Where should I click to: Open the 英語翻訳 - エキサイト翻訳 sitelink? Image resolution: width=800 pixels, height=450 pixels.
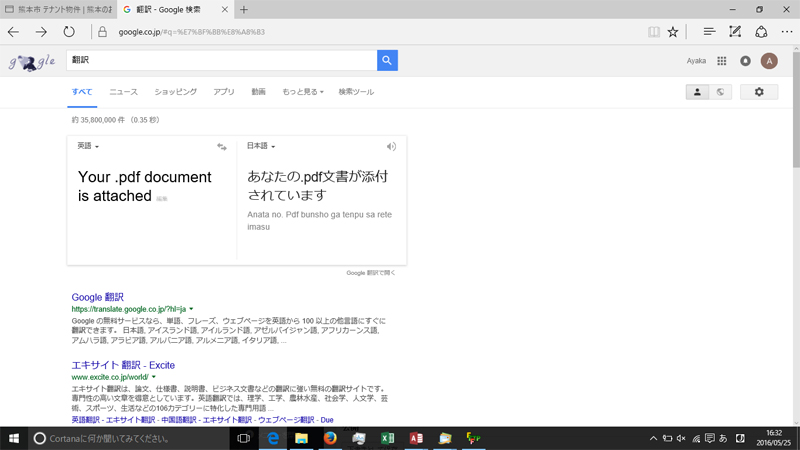(113, 420)
